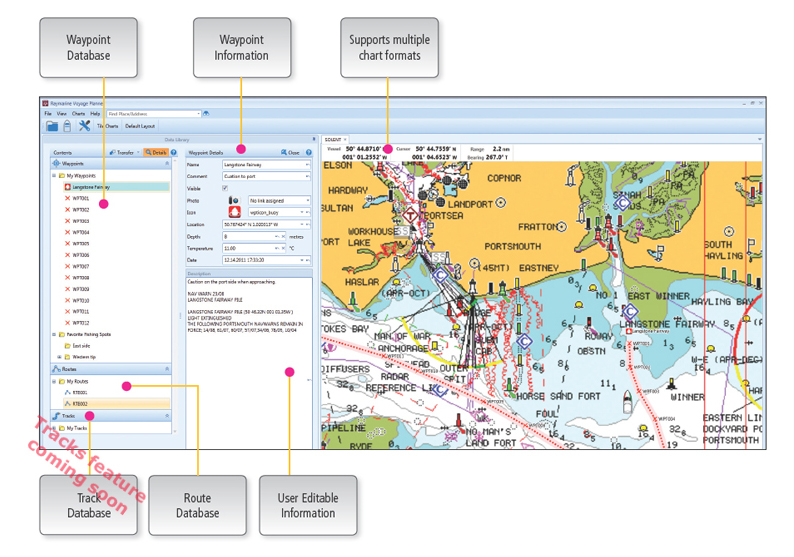This screenshot has width=794, height=557.
Task: Open the Photo link dropdown
Action: pos(307,201)
